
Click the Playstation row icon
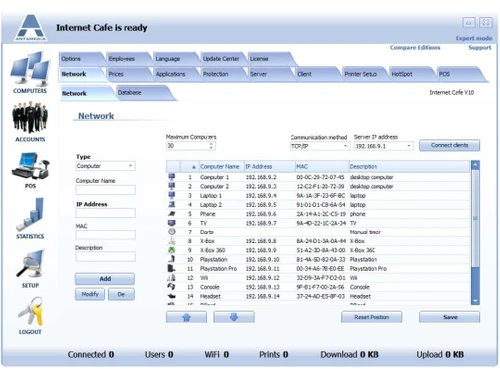172,259
